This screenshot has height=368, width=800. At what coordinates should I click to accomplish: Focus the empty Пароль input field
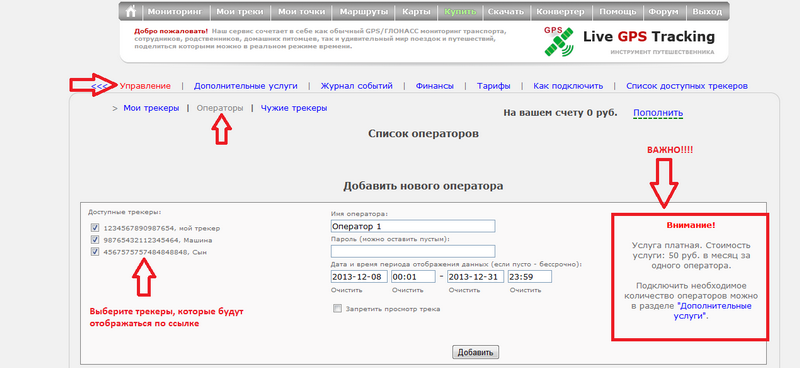pos(413,251)
